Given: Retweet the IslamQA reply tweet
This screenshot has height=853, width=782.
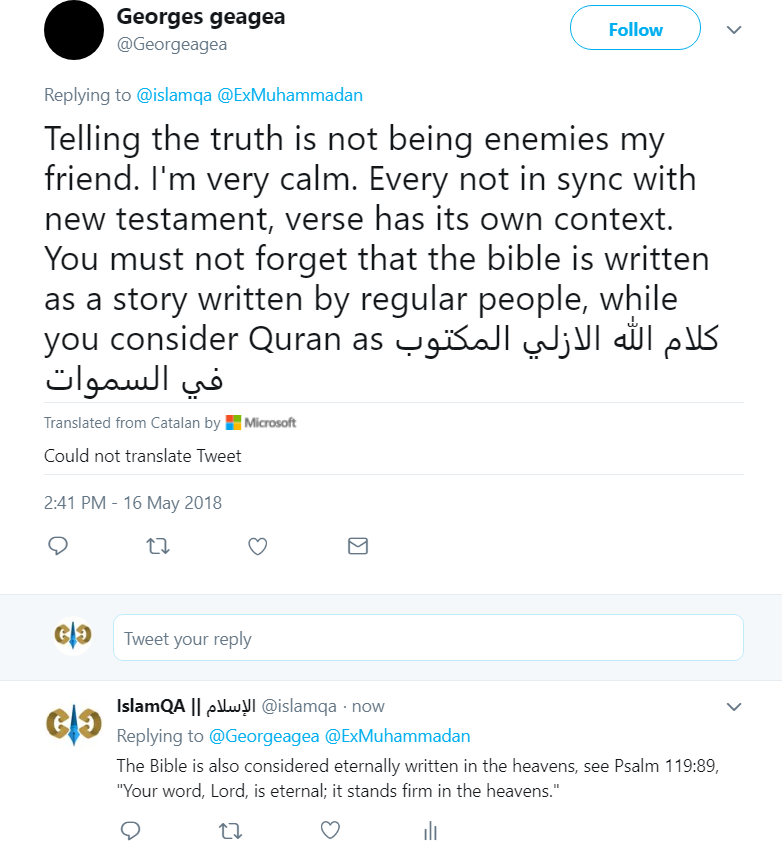Looking at the screenshot, I should [230, 830].
